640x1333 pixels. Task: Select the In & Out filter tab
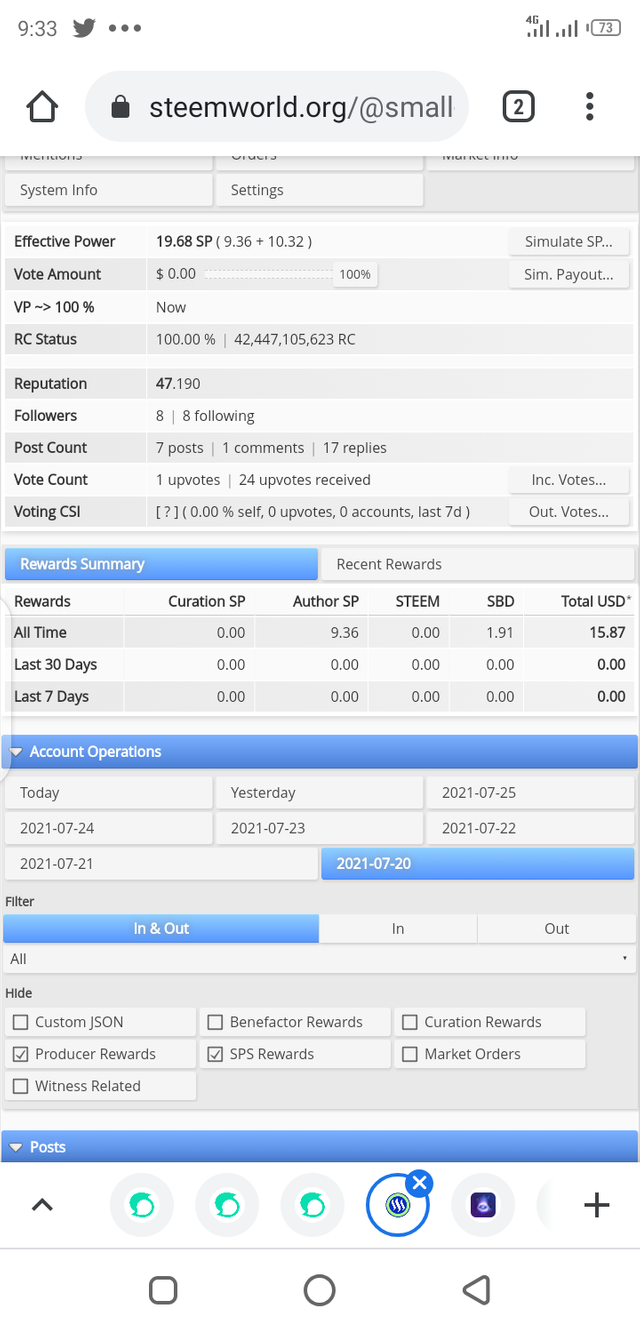[161, 929]
